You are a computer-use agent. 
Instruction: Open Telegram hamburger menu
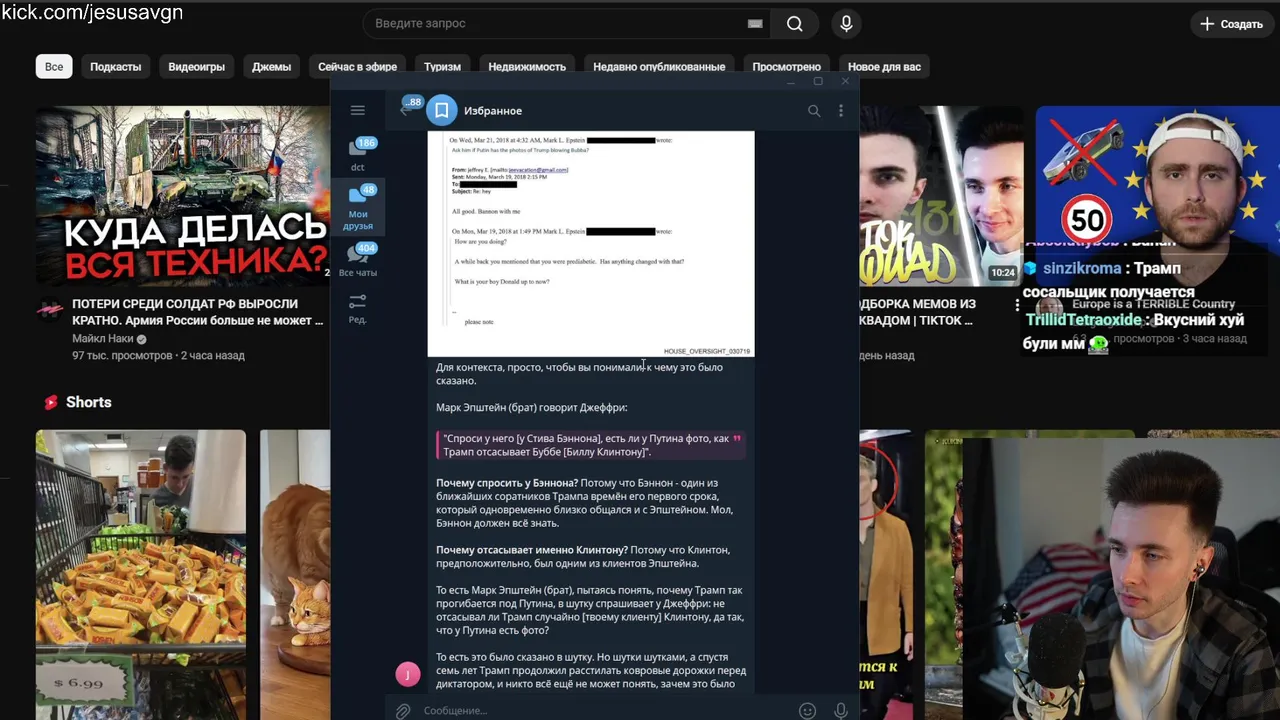358,110
